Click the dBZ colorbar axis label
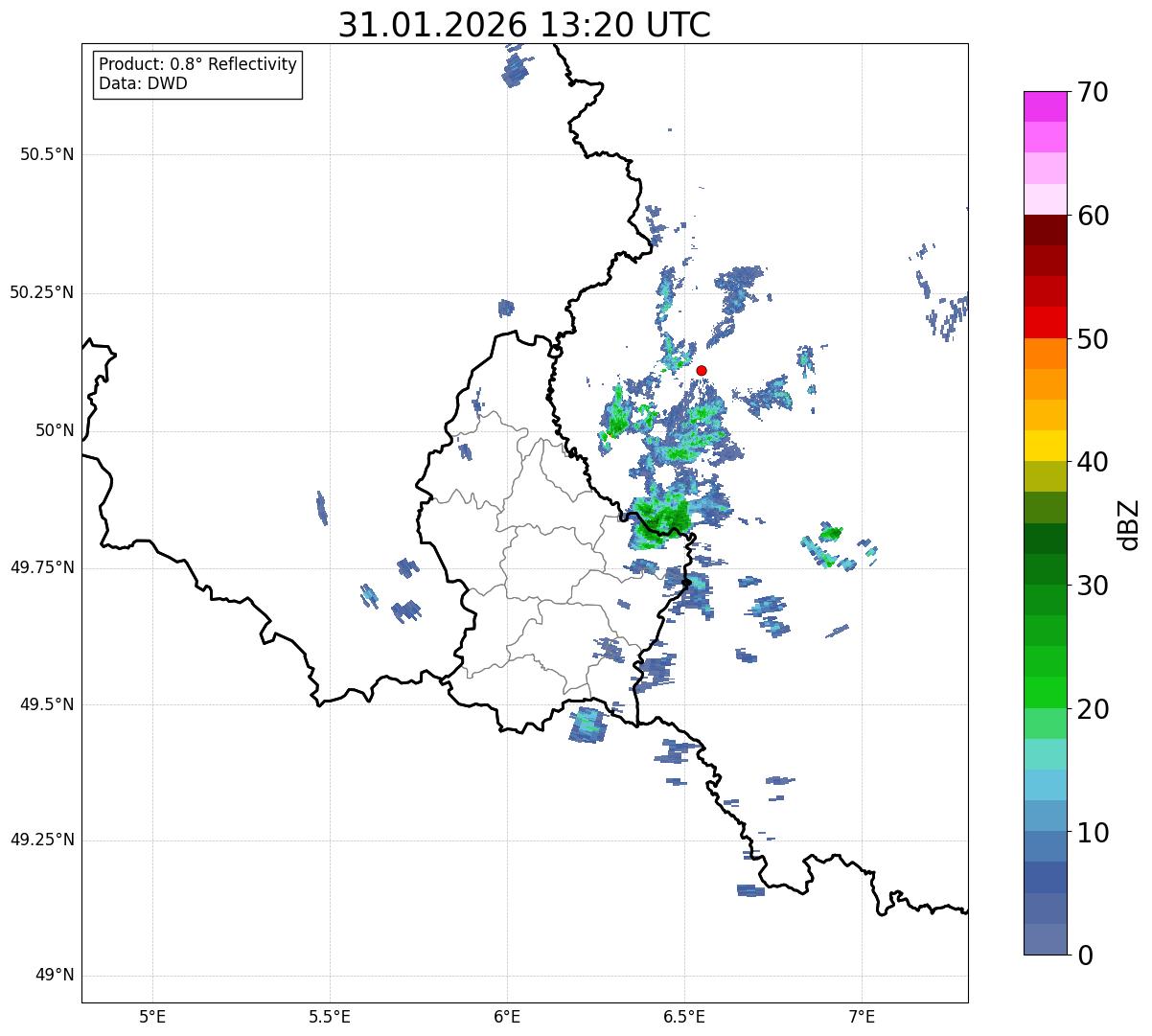This screenshot has height=1036, width=1152. coord(1129,523)
